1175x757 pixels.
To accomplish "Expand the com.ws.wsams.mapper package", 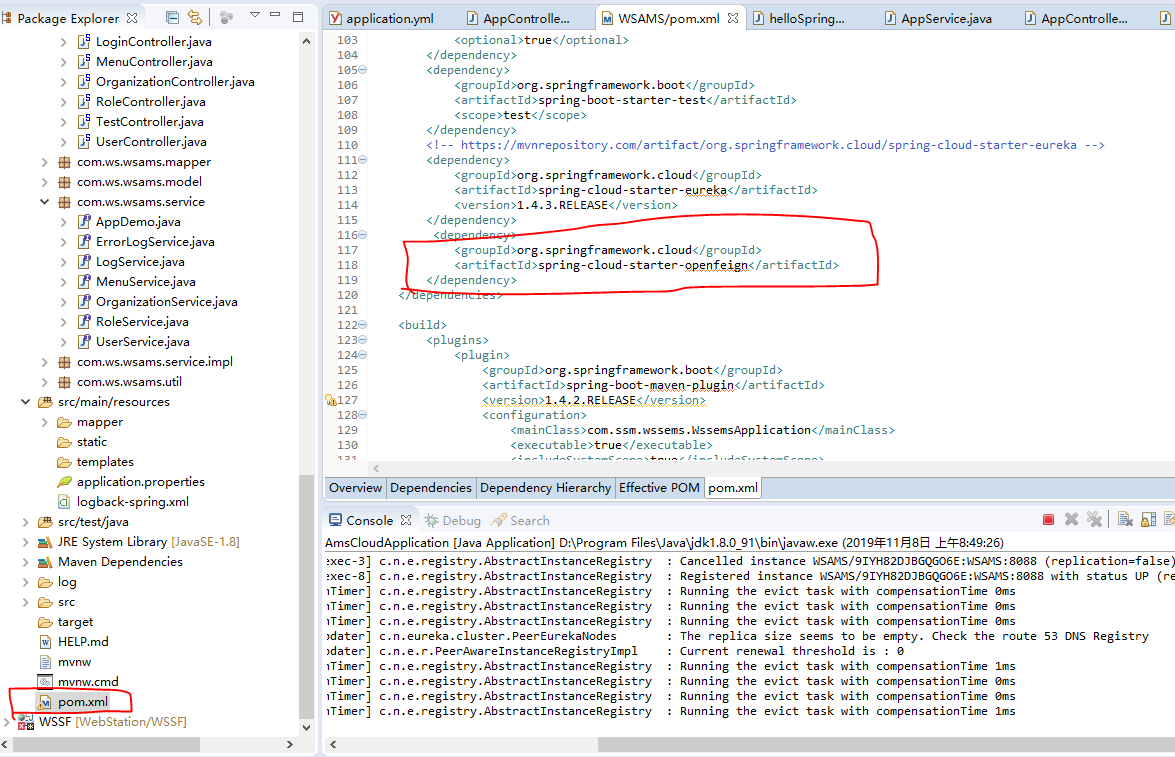I will click(x=43, y=161).
